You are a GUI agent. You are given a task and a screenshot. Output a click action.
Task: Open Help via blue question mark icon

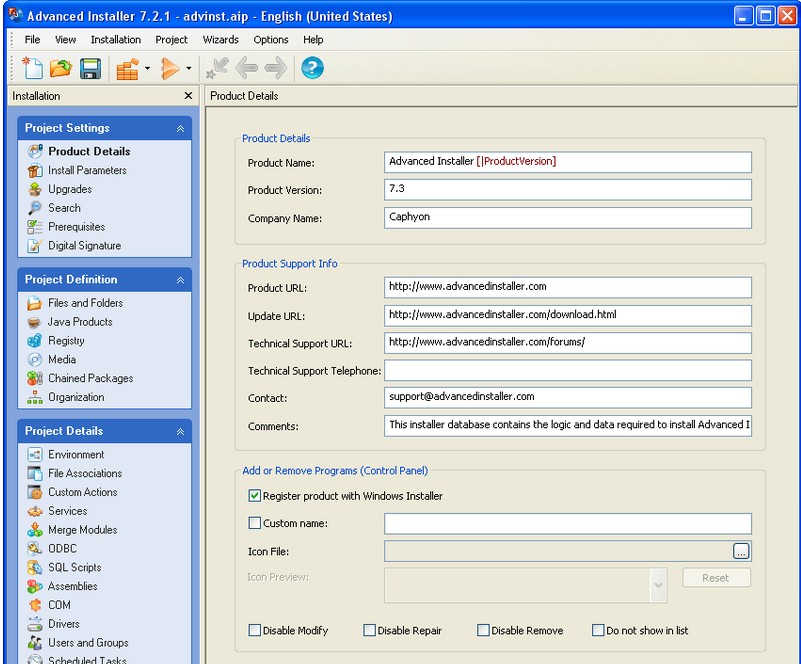(312, 68)
